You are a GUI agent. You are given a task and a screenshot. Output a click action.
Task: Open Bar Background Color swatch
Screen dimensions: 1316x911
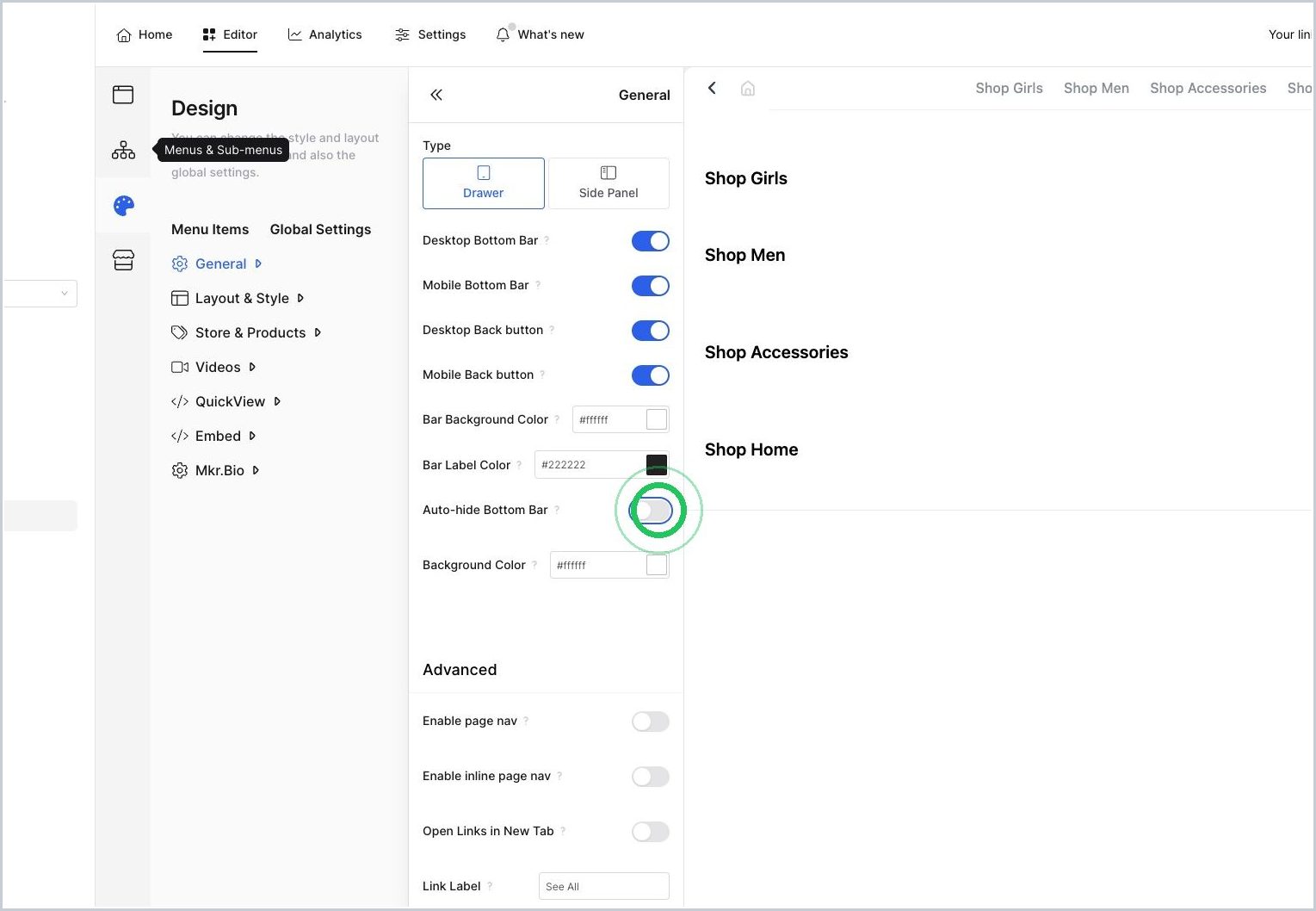(657, 419)
